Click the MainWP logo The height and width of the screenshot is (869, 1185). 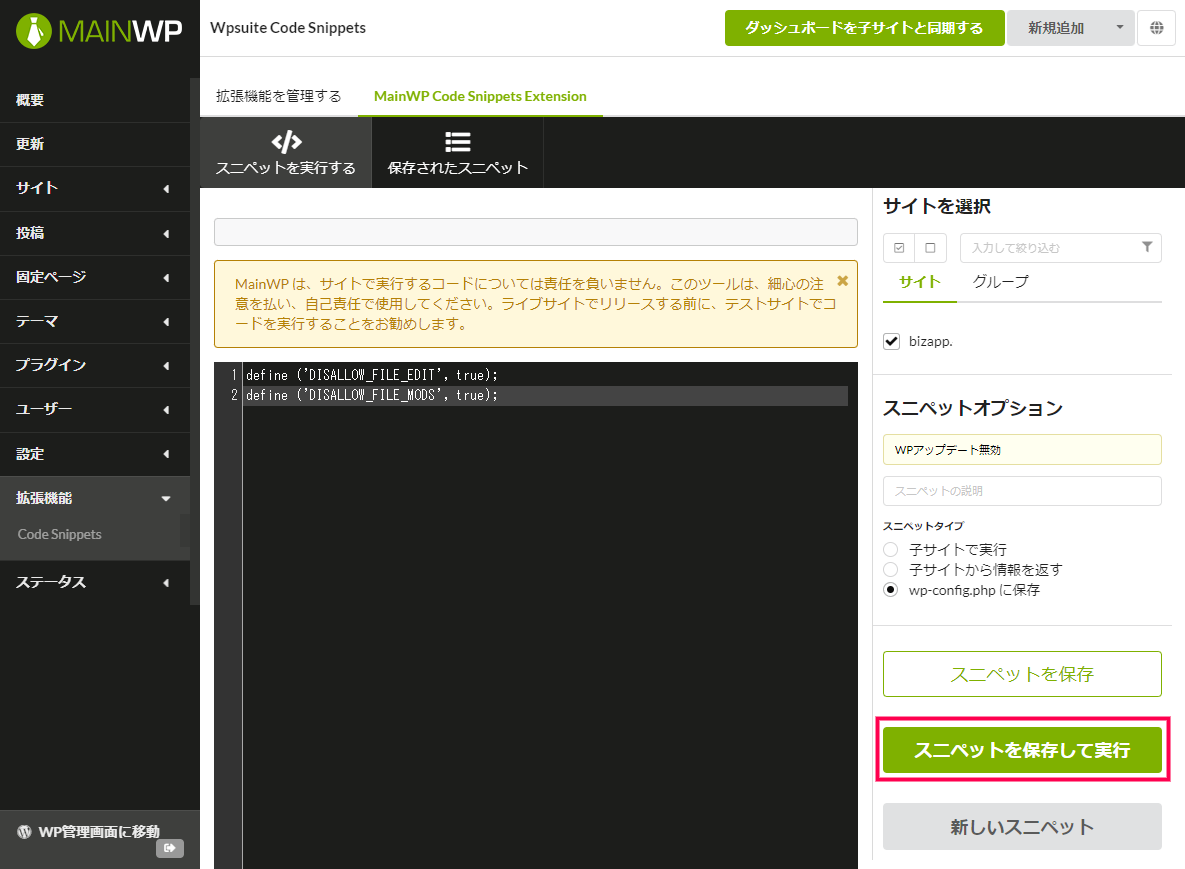tap(99, 31)
